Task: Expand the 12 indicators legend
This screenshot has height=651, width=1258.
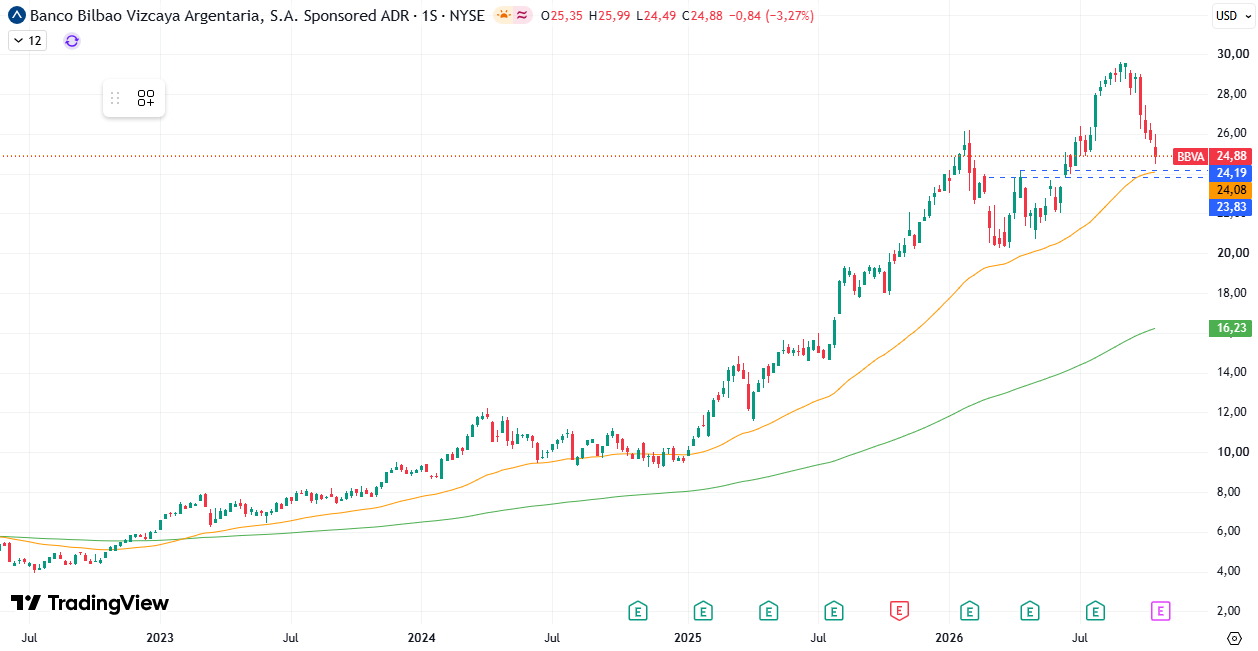Action: [x=27, y=41]
